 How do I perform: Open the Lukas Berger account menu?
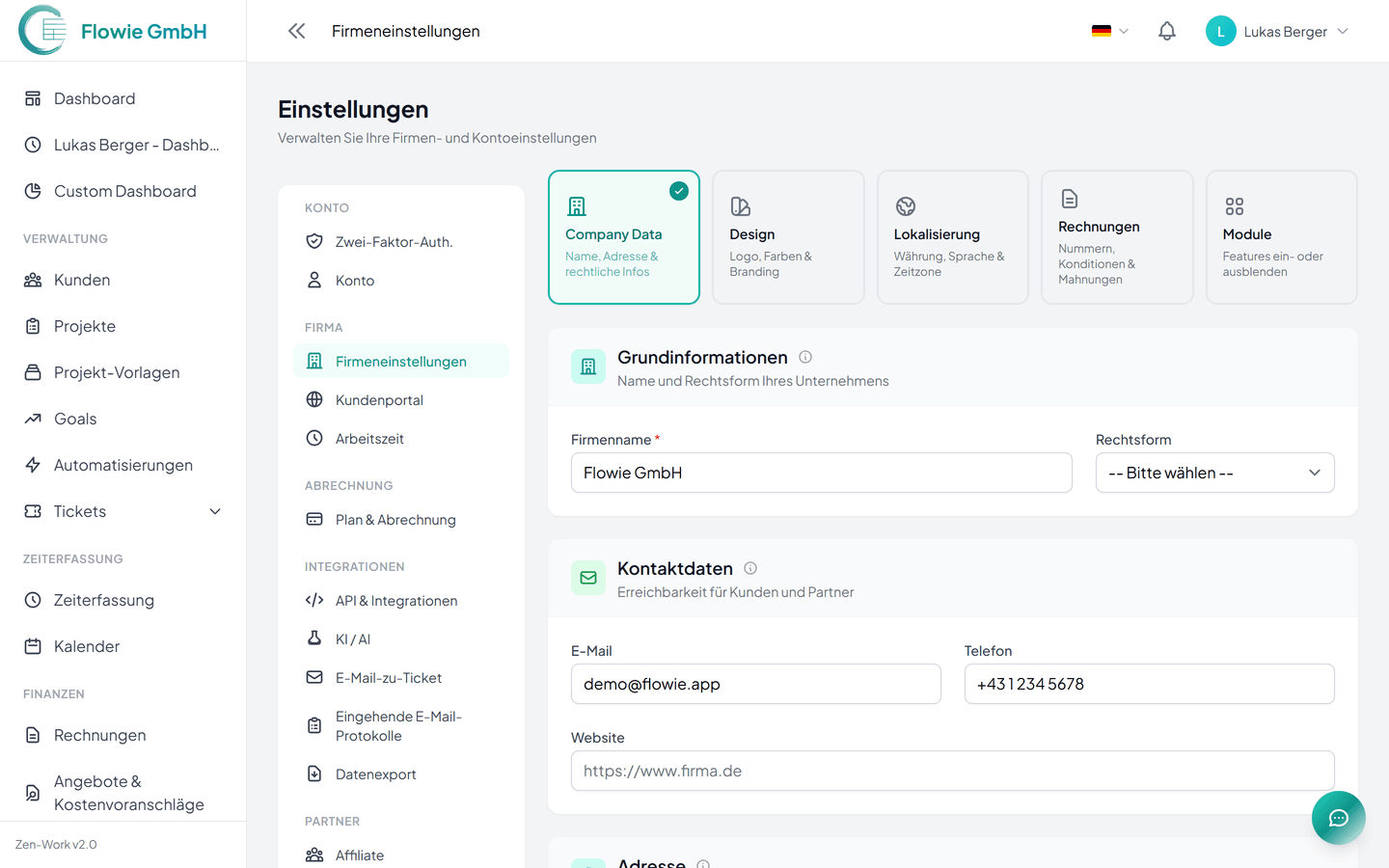coord(1275,31)
